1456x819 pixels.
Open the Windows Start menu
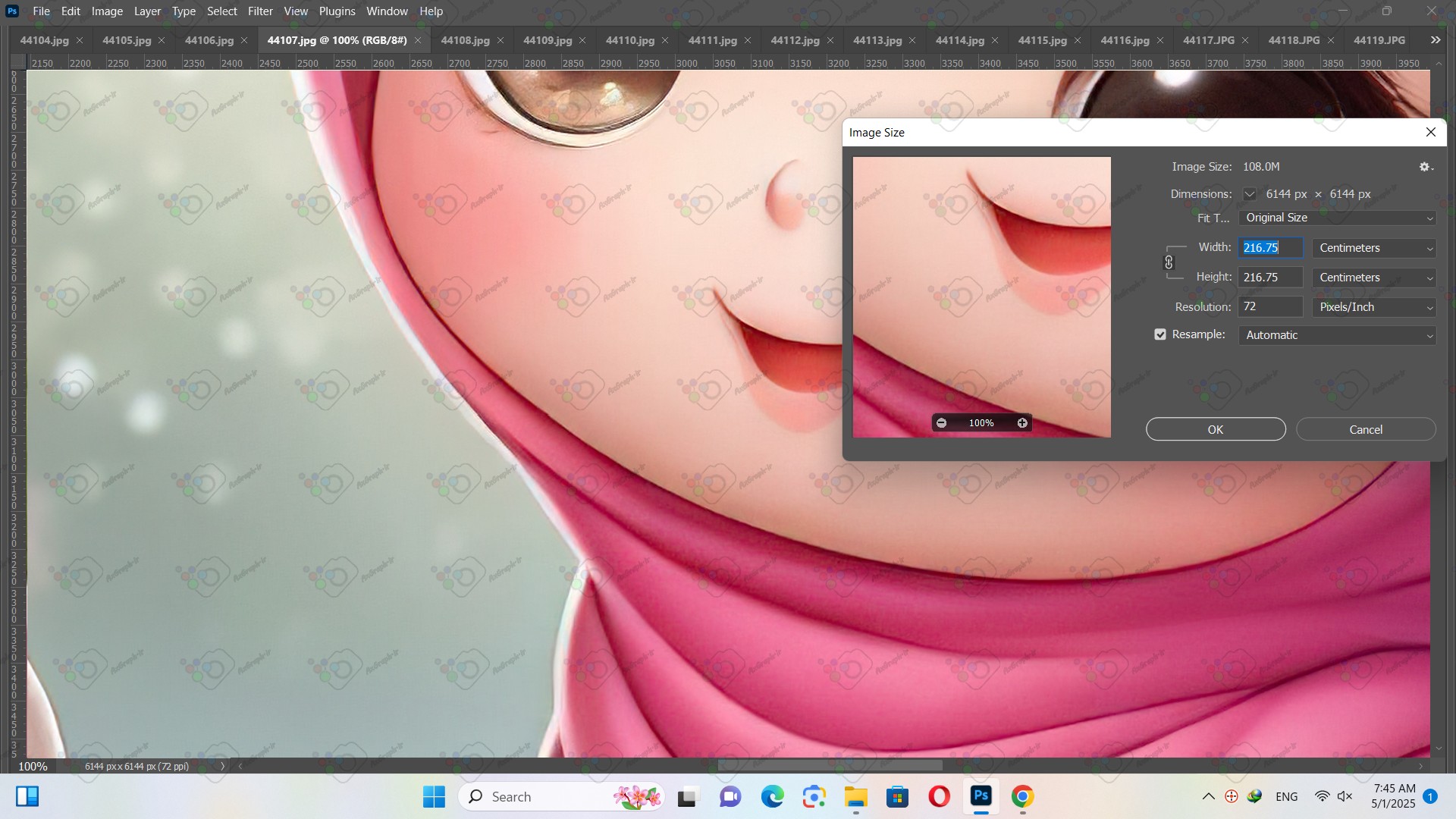pos(434,796)
